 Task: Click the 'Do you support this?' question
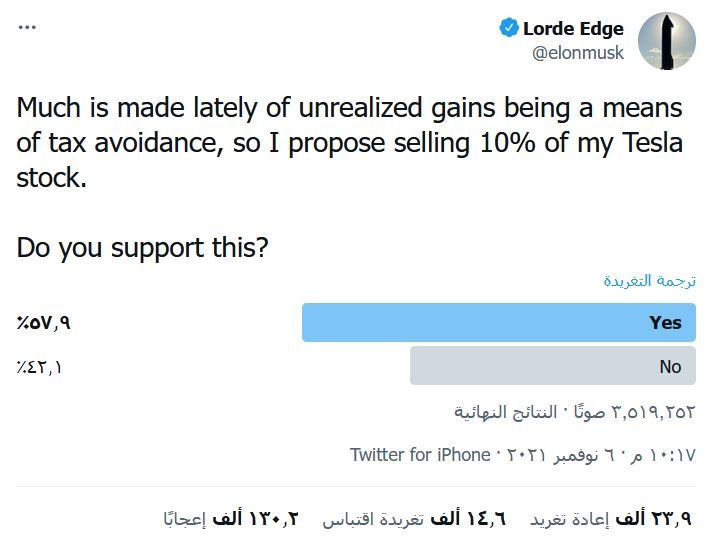click(x=143, y=247)
